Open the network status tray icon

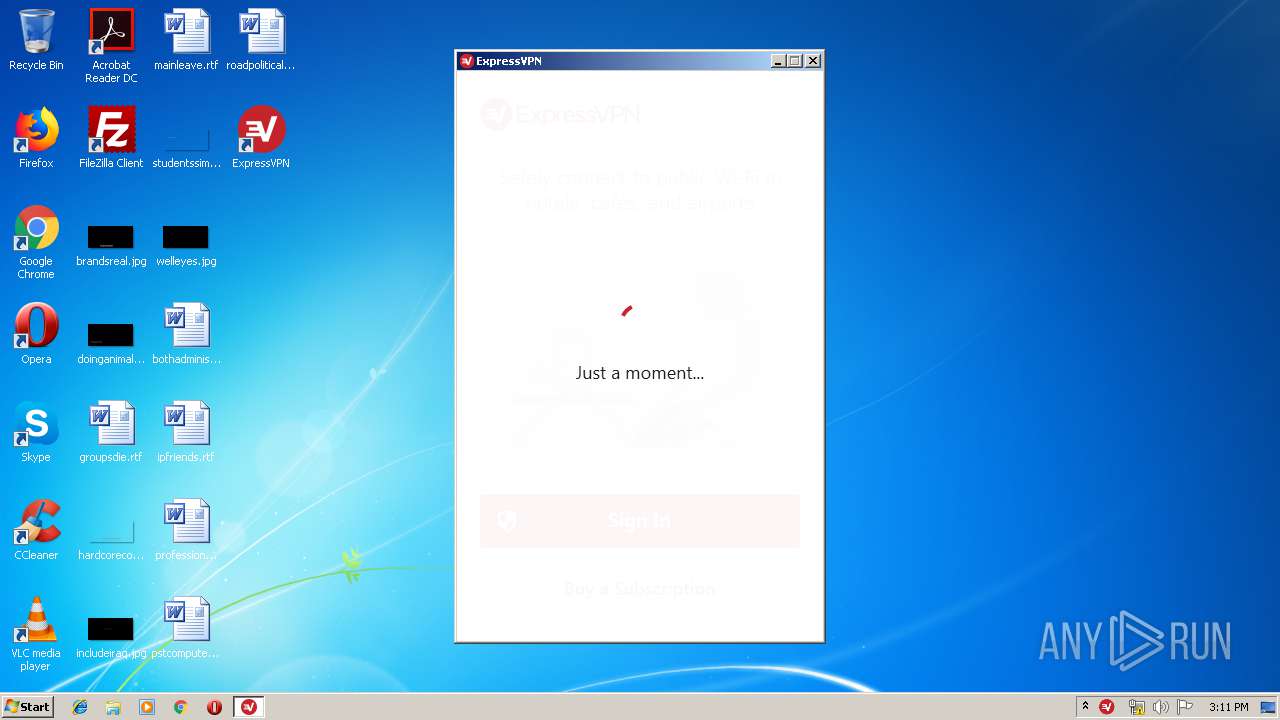(1136, 707)
